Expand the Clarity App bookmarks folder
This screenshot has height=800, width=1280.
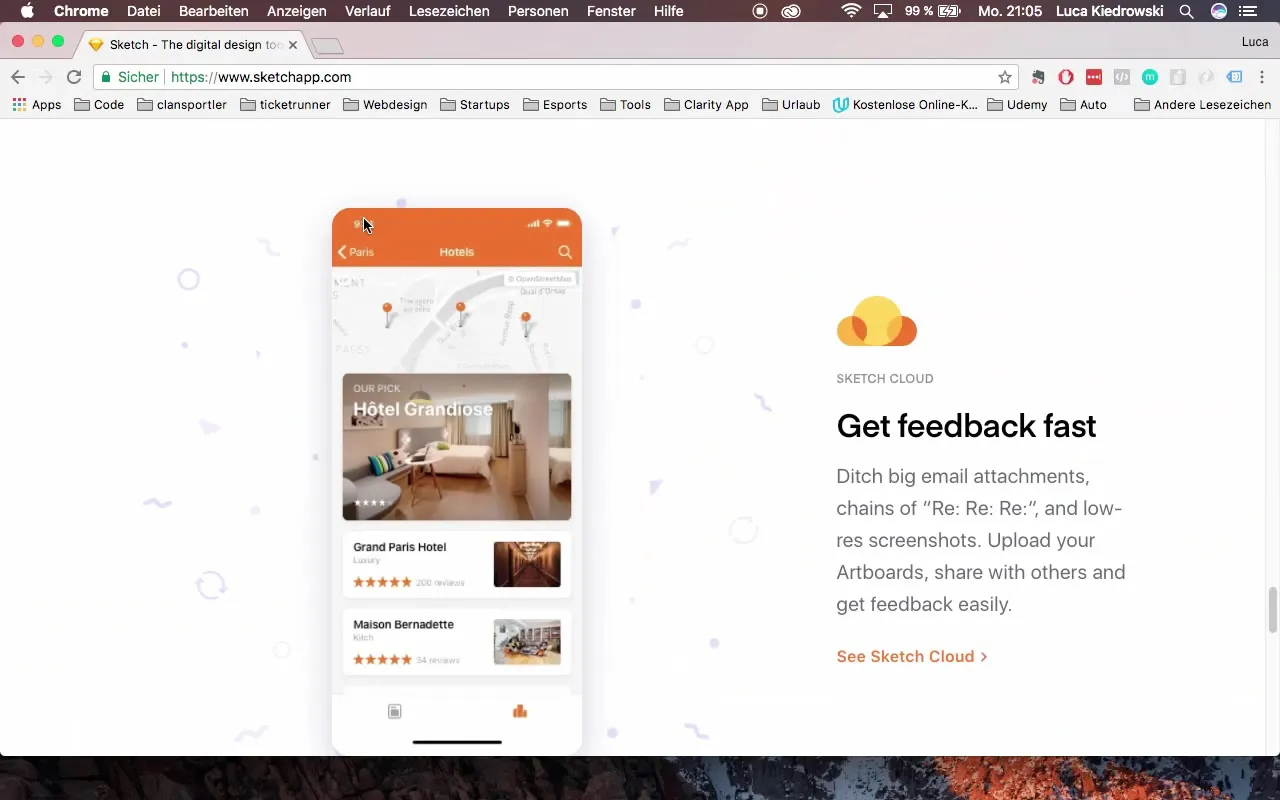[x=707, y=104]
